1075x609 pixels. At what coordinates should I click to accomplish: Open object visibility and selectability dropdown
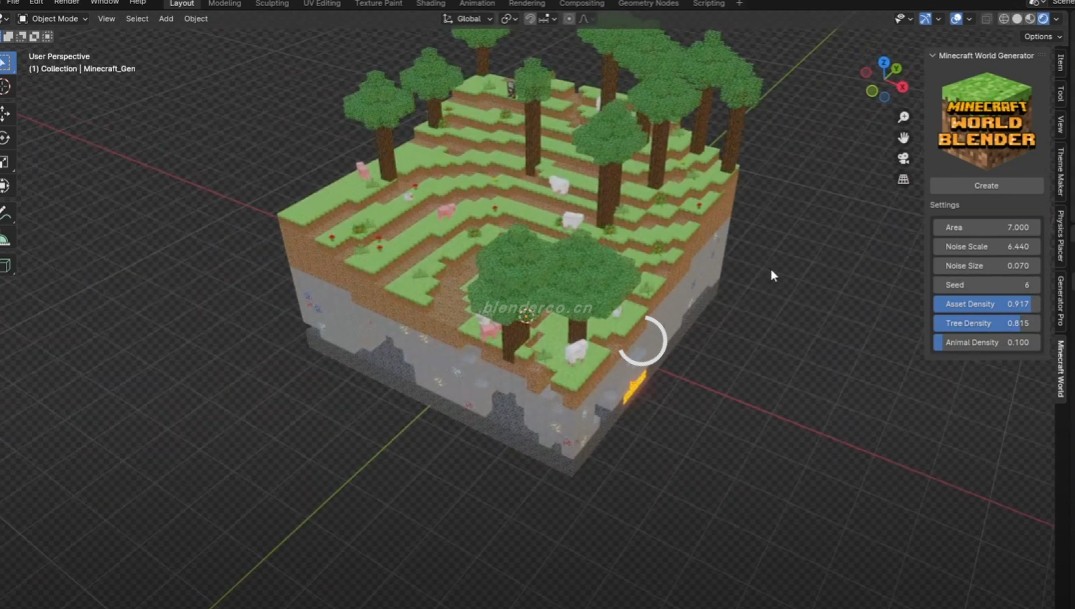(x=904, y=19)
